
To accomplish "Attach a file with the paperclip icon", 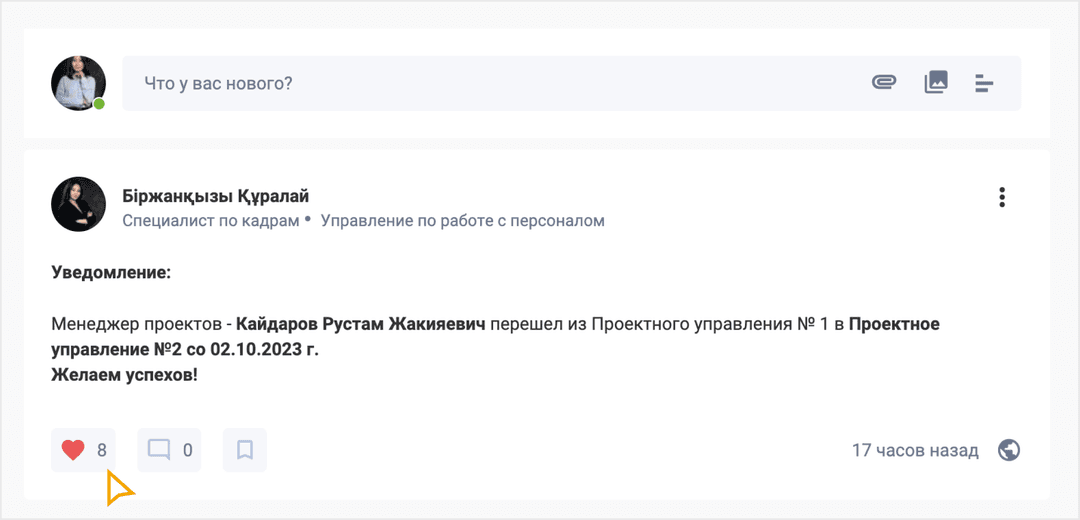I will coord(883,82).
